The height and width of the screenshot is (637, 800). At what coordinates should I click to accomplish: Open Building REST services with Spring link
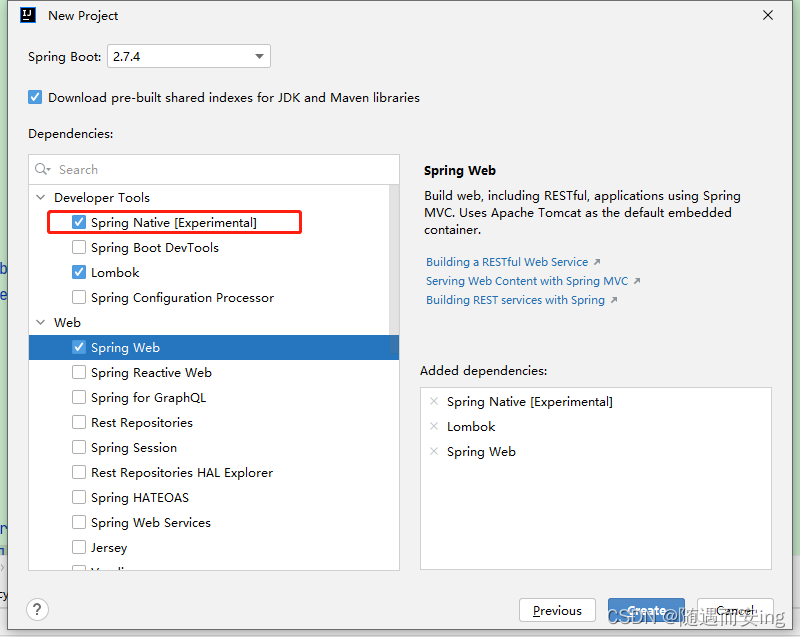click(x=515, y=300)
